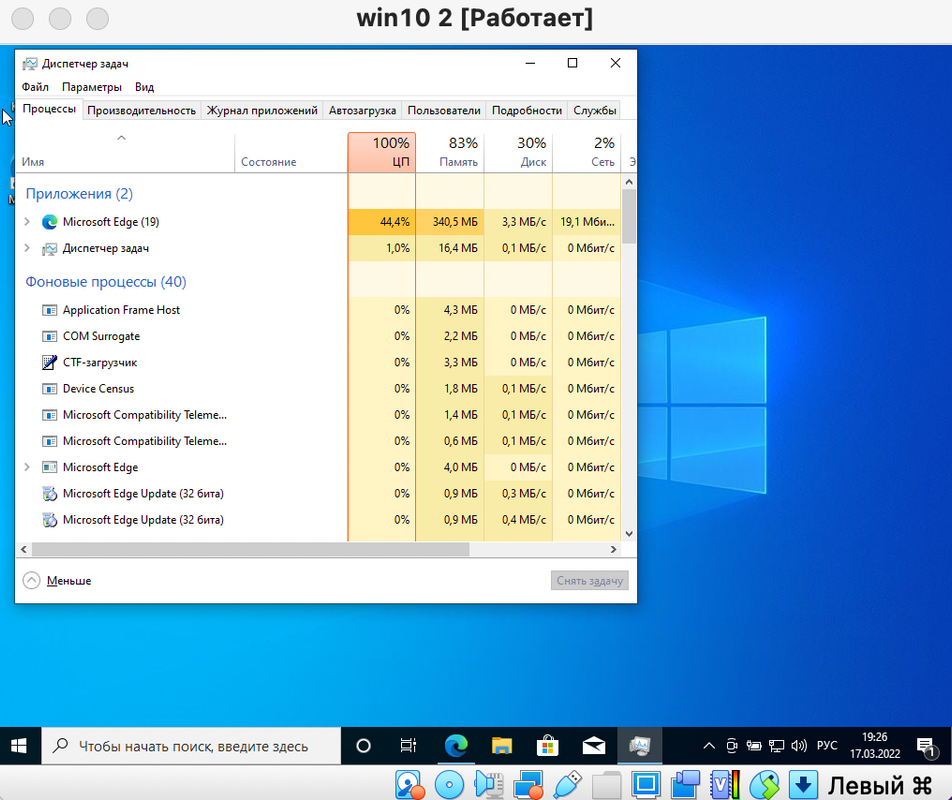The image size is (952, 800).
Task: Select the Microsoft Edge Update 0,3 МБ/с row
Action: pyautogui.click(x=318, y=494)
